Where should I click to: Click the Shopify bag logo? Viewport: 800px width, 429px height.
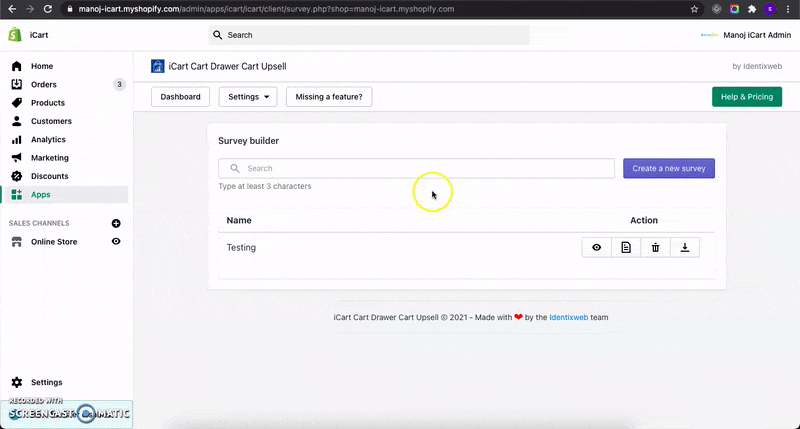pos(15,35)
